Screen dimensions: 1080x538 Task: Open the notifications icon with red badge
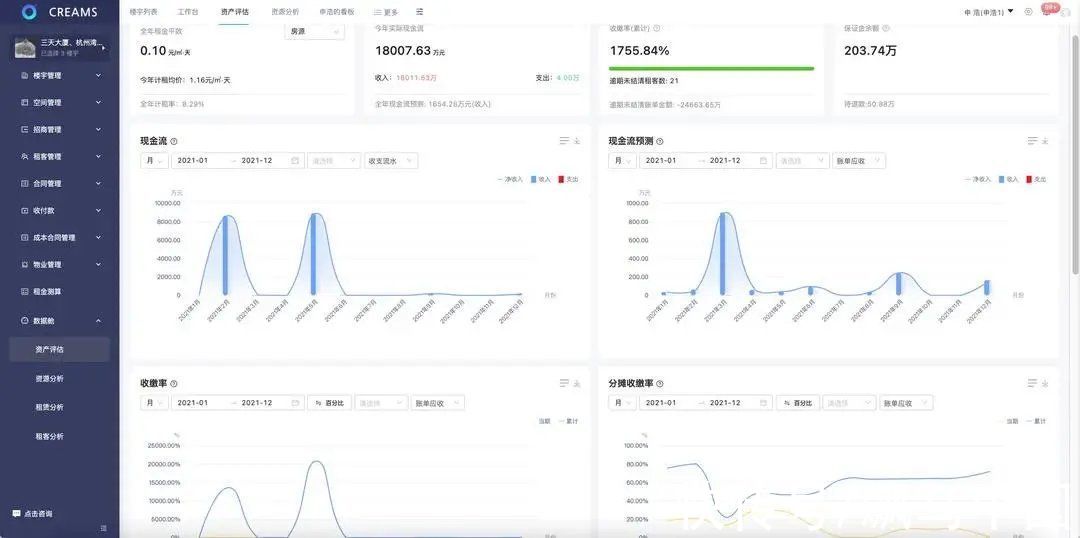pos(1047,11)
